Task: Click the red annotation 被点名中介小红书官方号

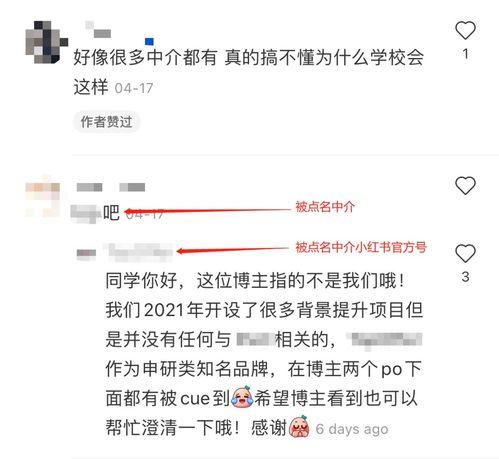Action: pos(361,247)
